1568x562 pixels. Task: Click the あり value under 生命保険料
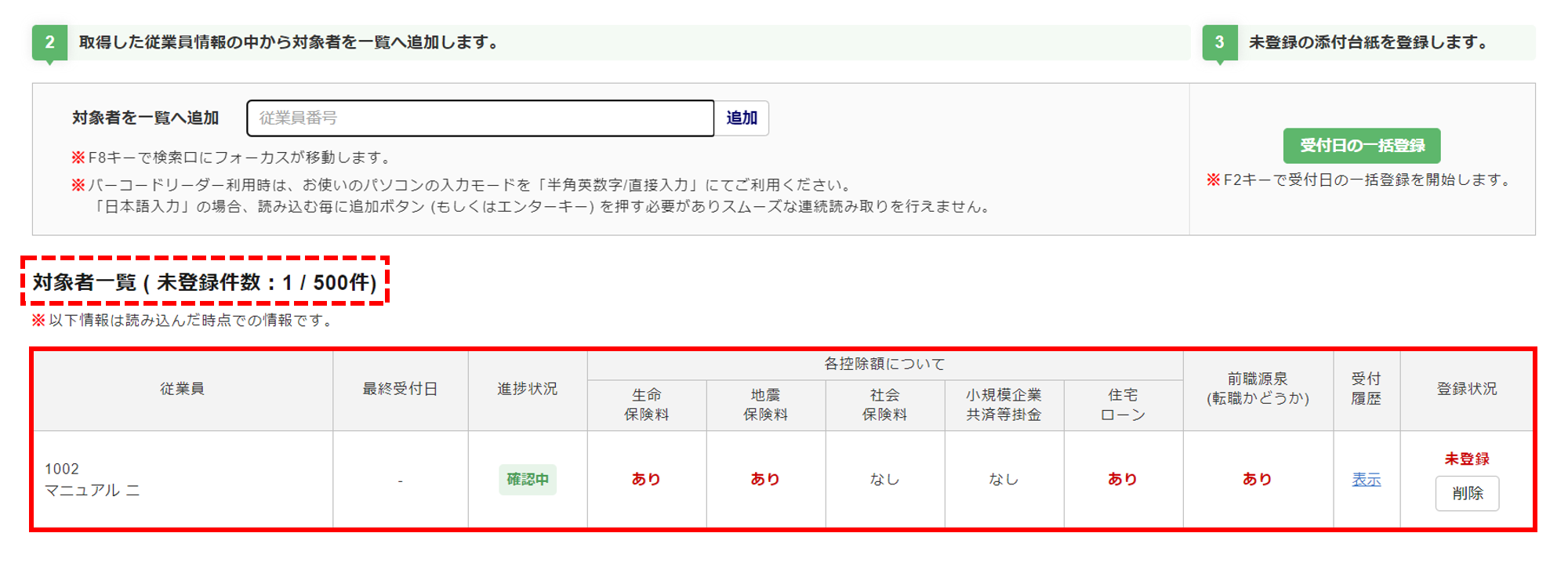pos(646,480)
